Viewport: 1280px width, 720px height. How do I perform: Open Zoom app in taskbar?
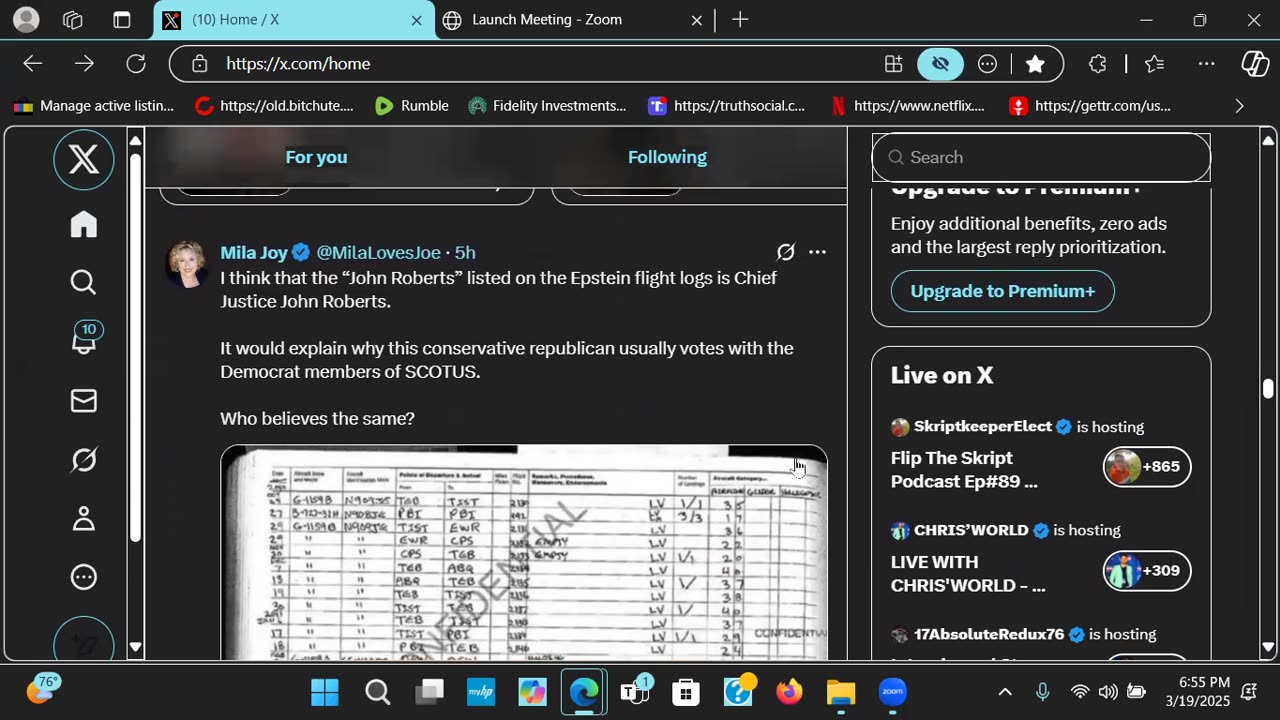click(892, 692)
